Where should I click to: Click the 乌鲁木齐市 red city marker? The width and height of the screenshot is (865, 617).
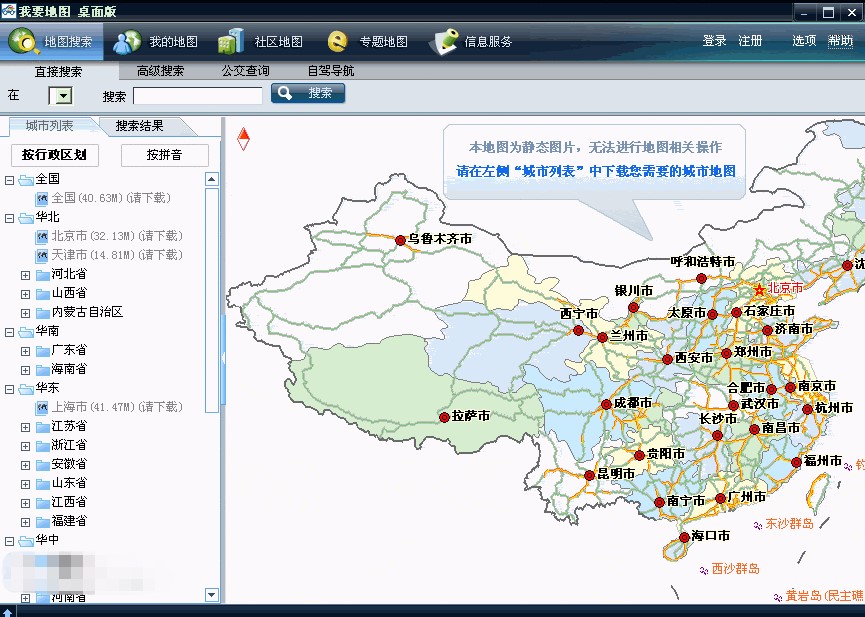401,240
